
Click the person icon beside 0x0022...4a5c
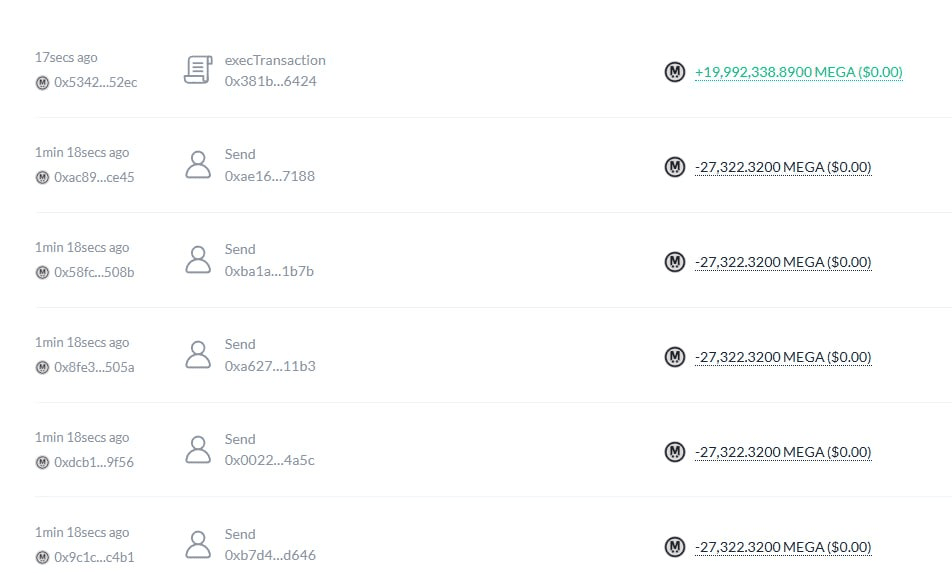pyautogui.click(x=198, y=450)
